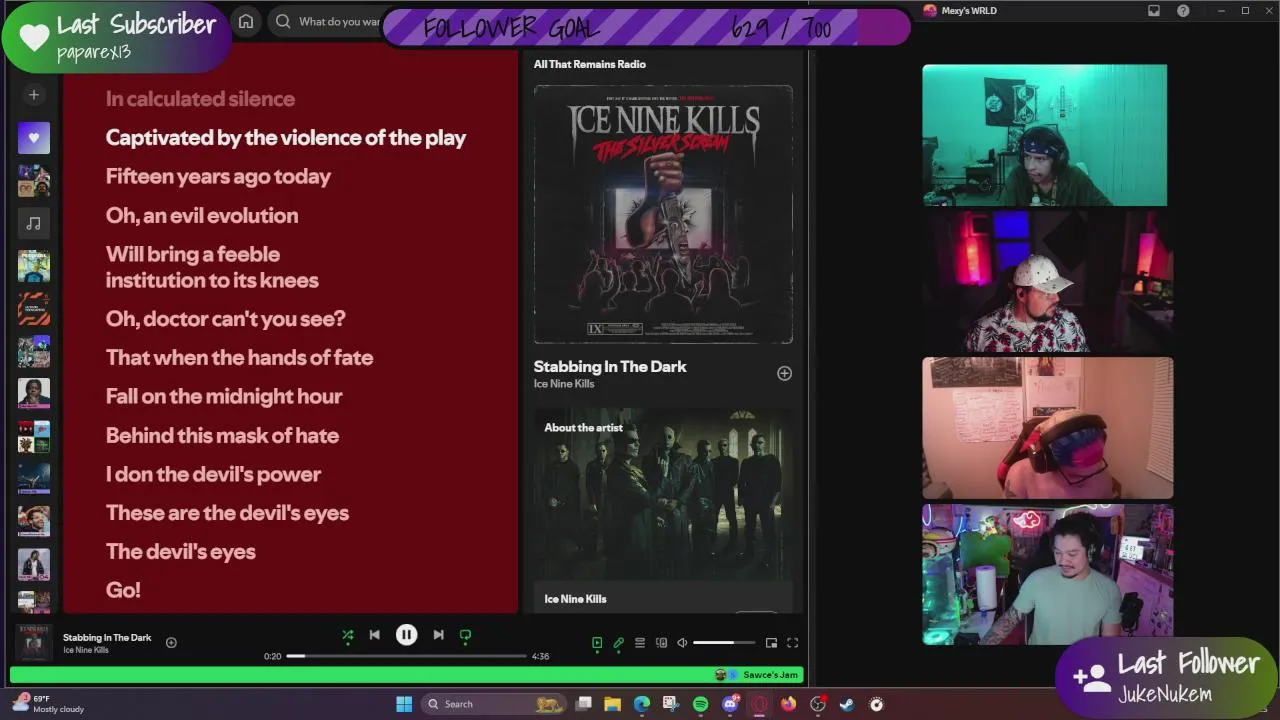Image resolution: width=1280 pixels, height=720 pixels.
Task: Open The Silver Scream album cover
Action: point(663,214)
